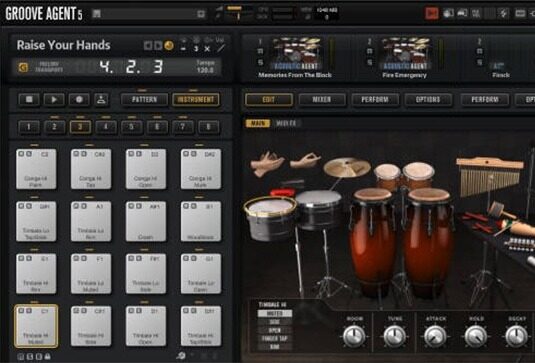The width and height of the screenshot is (535, 363).
Task: Start playback with the play triangle button
Action: [x=54, y=99]
